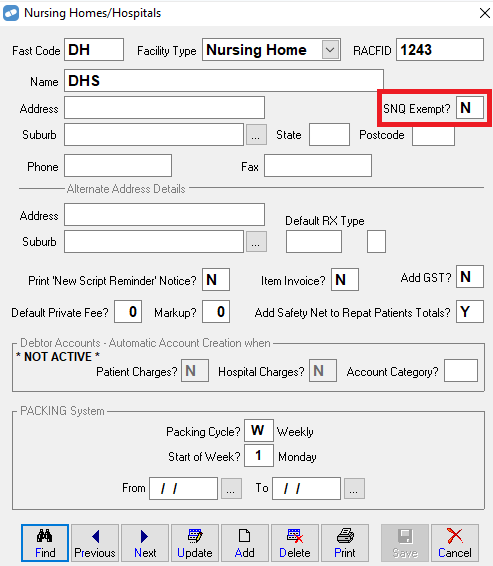
Task: Click the Find binoculars button
Action: click(x=45, y=543)
